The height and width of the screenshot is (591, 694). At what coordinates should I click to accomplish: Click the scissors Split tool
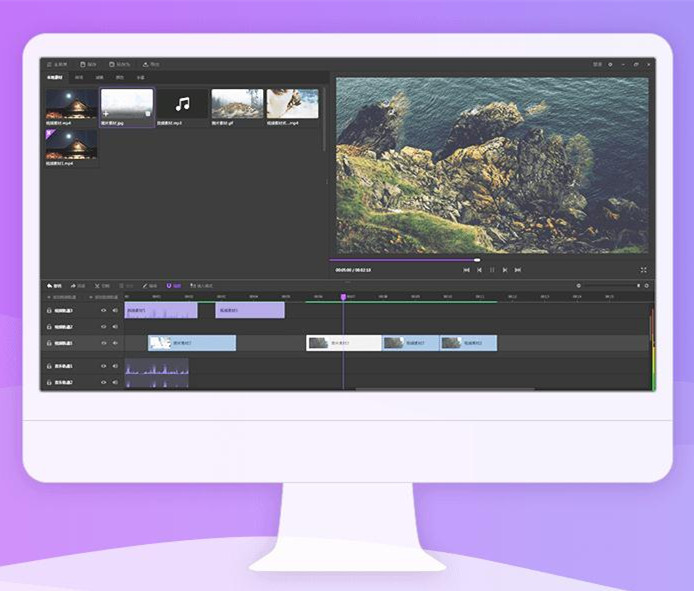(x=102, y=286)
